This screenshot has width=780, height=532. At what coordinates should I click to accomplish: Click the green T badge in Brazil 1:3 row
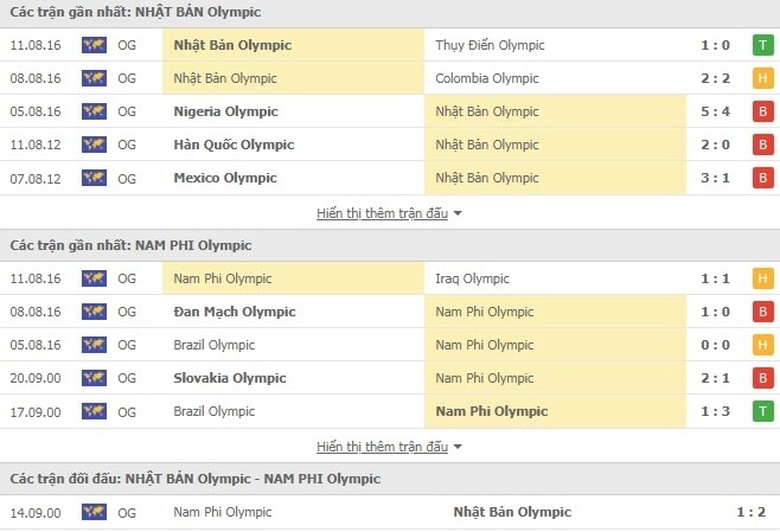[x=763, y=411]
